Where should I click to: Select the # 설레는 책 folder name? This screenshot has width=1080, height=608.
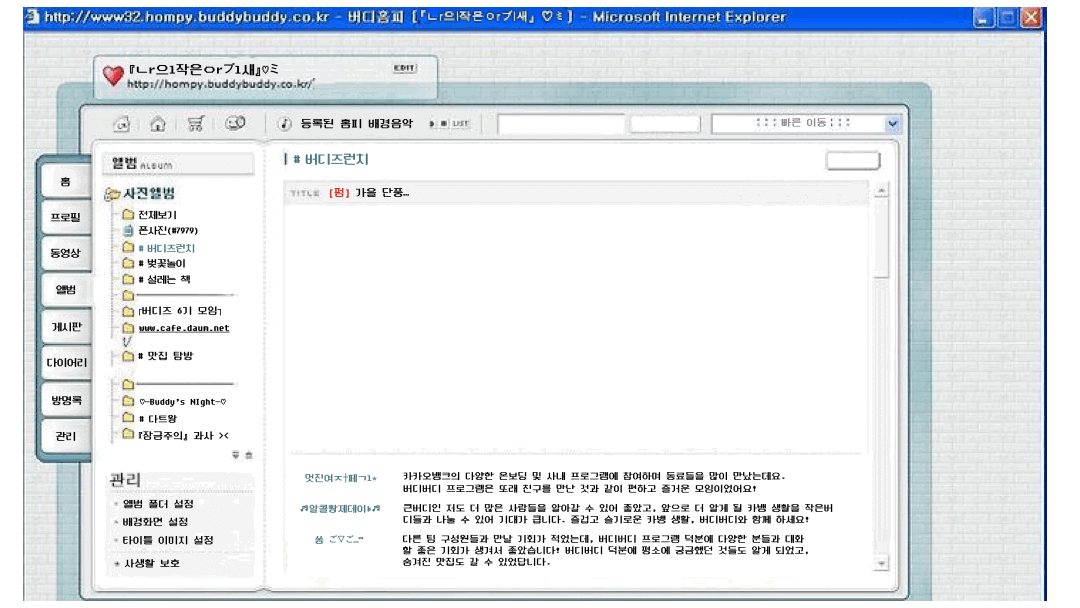pyautogui.click(x=164, y=280)
